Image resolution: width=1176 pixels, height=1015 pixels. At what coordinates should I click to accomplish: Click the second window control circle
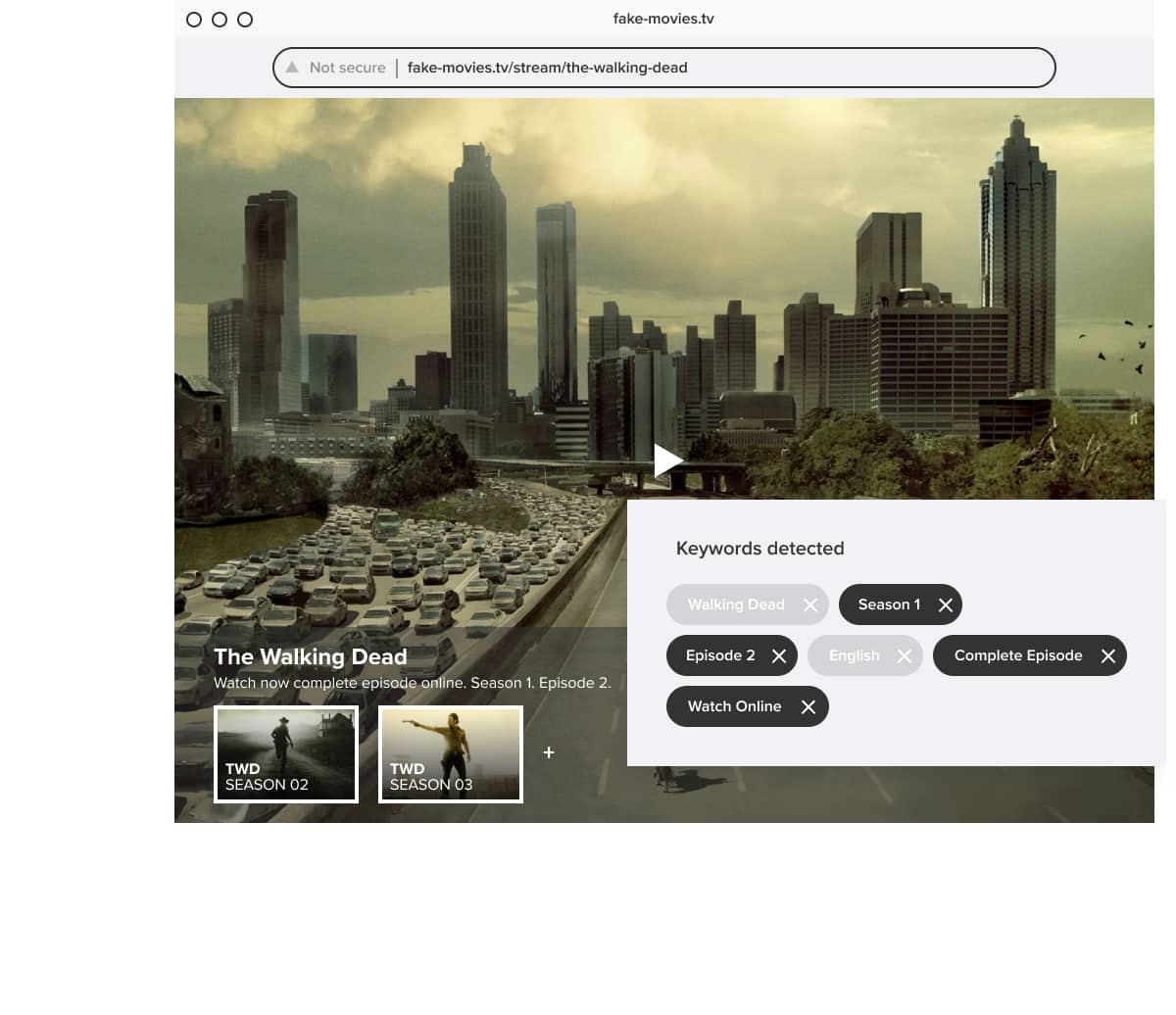(220, 20)
